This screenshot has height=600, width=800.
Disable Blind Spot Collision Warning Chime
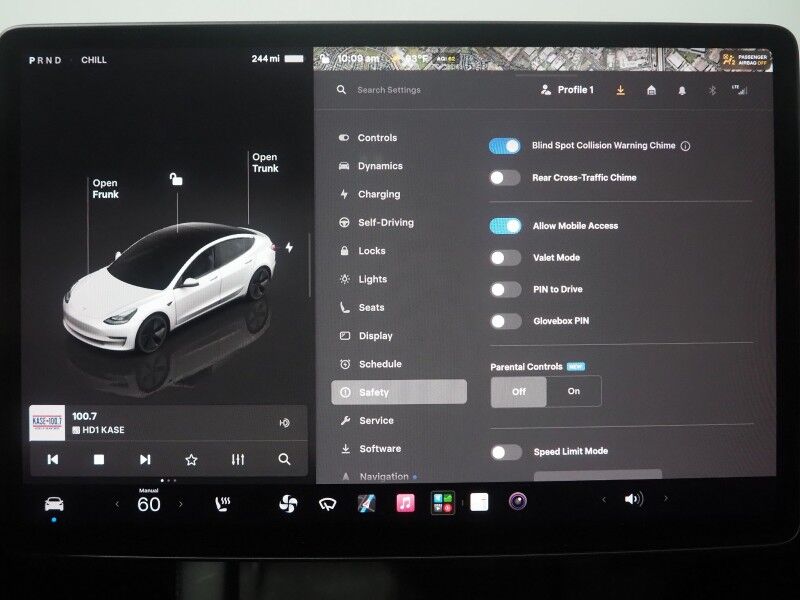[x=505, y=146]
